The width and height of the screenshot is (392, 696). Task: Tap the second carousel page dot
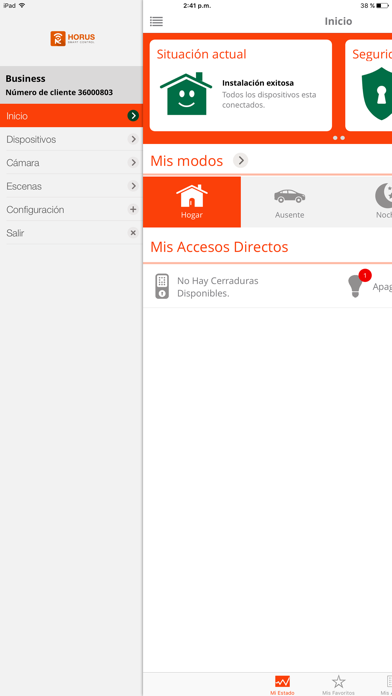[x=342, y=138]
